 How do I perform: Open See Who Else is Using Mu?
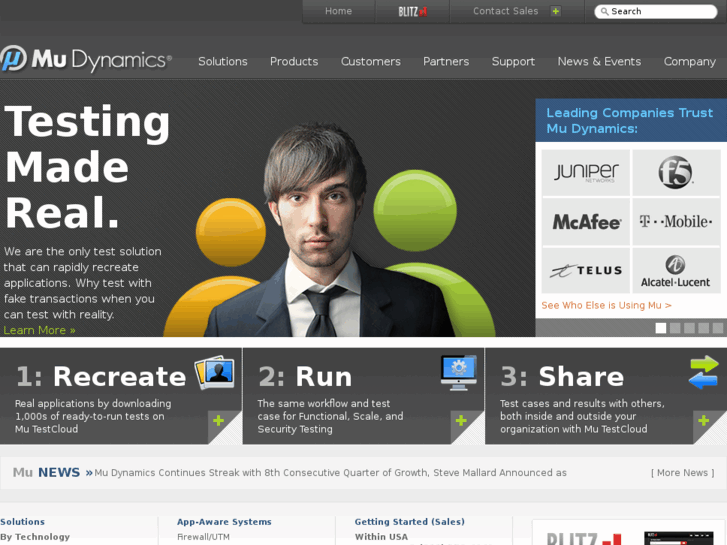coord(606,305)
